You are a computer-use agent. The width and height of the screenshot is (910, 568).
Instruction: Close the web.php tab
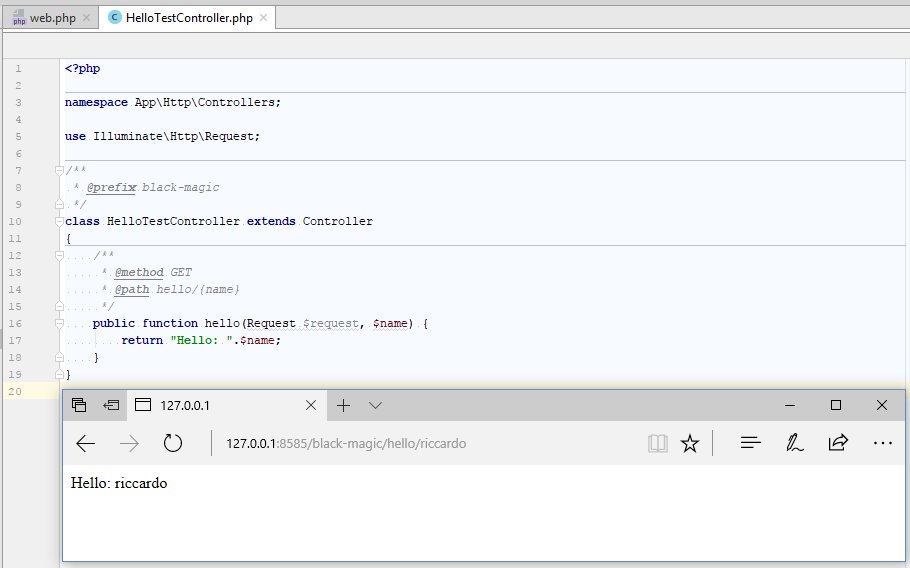[x=86, y=17]
